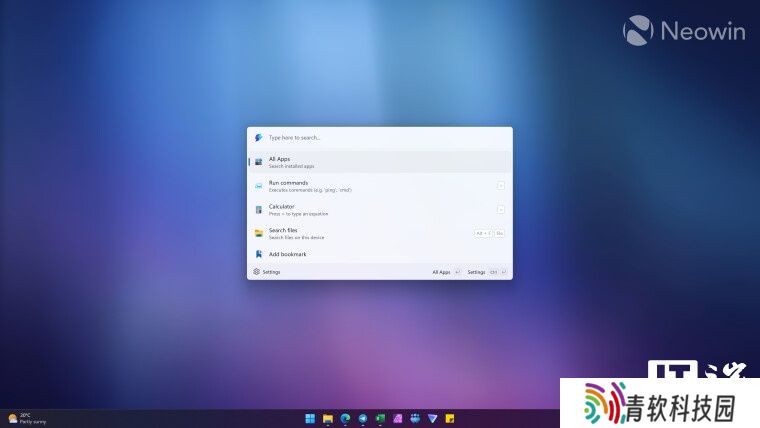Open the Windows Start menu

pyautogui.click(x=310, y=418)
